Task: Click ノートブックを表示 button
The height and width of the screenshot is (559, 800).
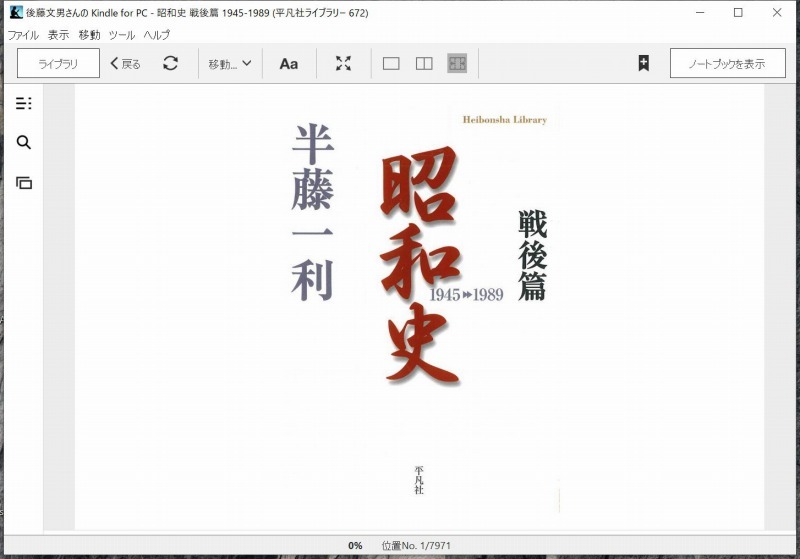Action: point(728,63)
